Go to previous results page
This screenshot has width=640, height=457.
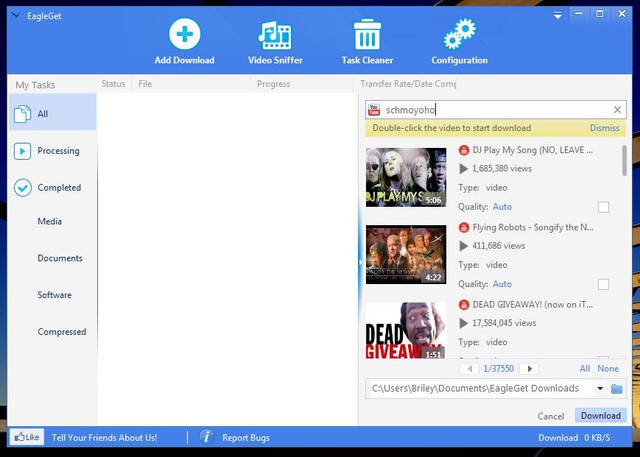[470, 368]
